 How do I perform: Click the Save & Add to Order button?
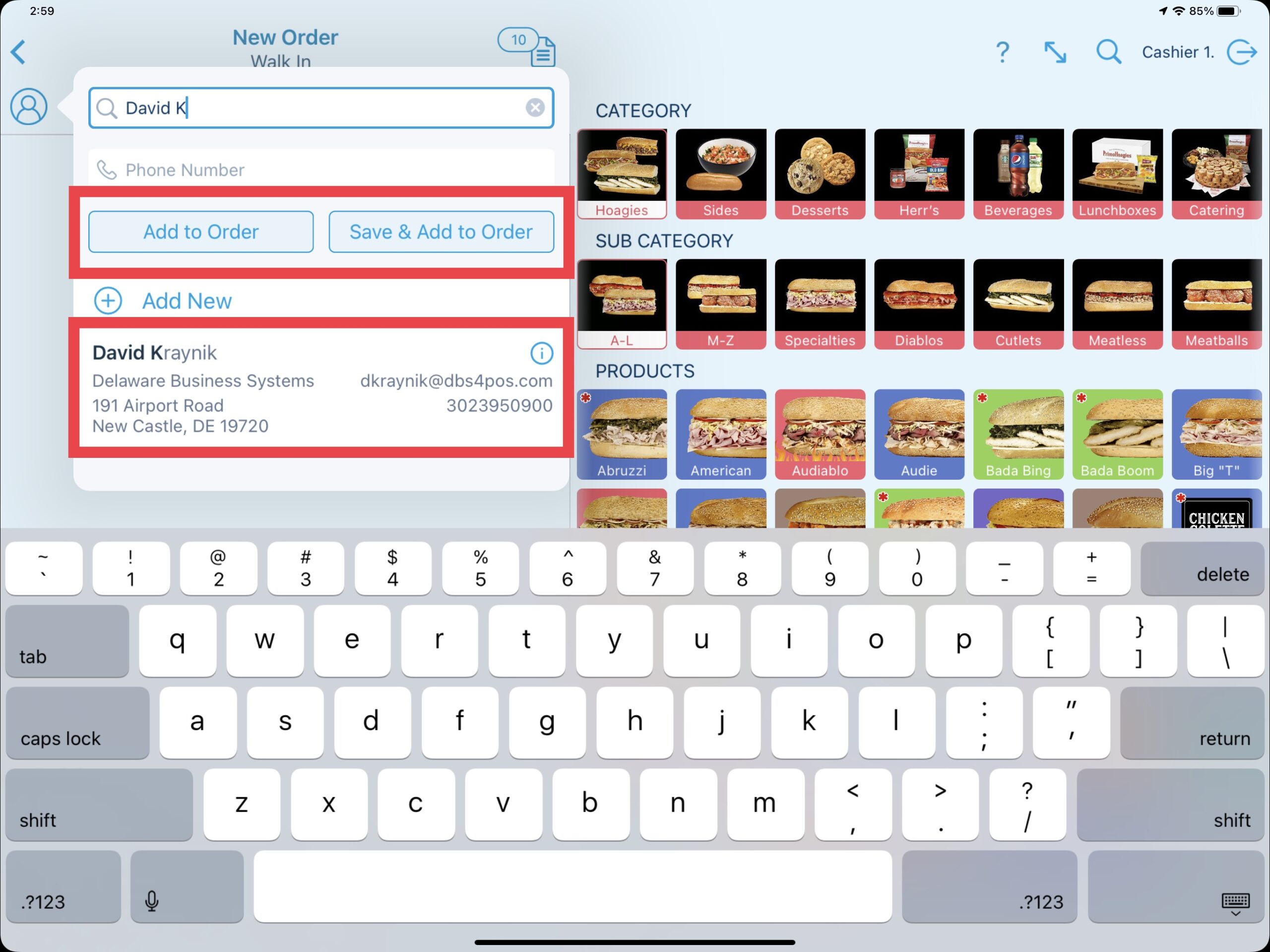pyautogui.click(x=440, y=231)
